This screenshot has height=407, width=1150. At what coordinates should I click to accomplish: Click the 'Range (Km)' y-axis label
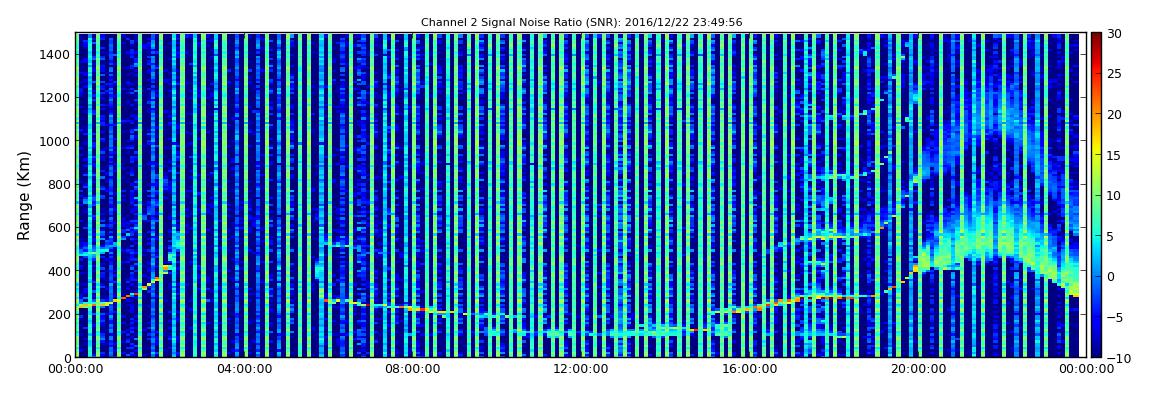tap(23, 194)
